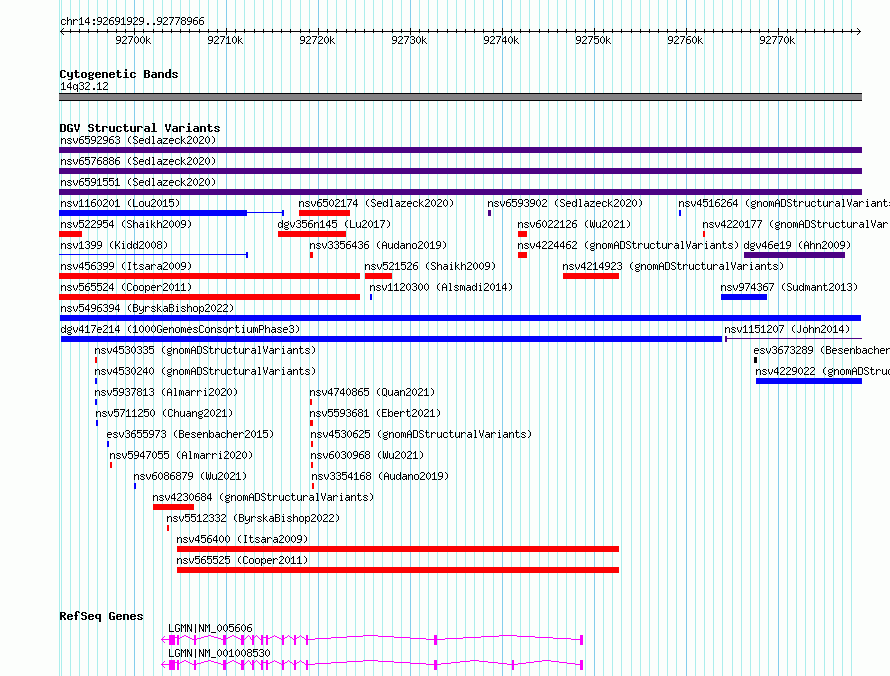Click the ruler's left arrow end
Viewport: 890px width, 676px height.
point(63,31)
